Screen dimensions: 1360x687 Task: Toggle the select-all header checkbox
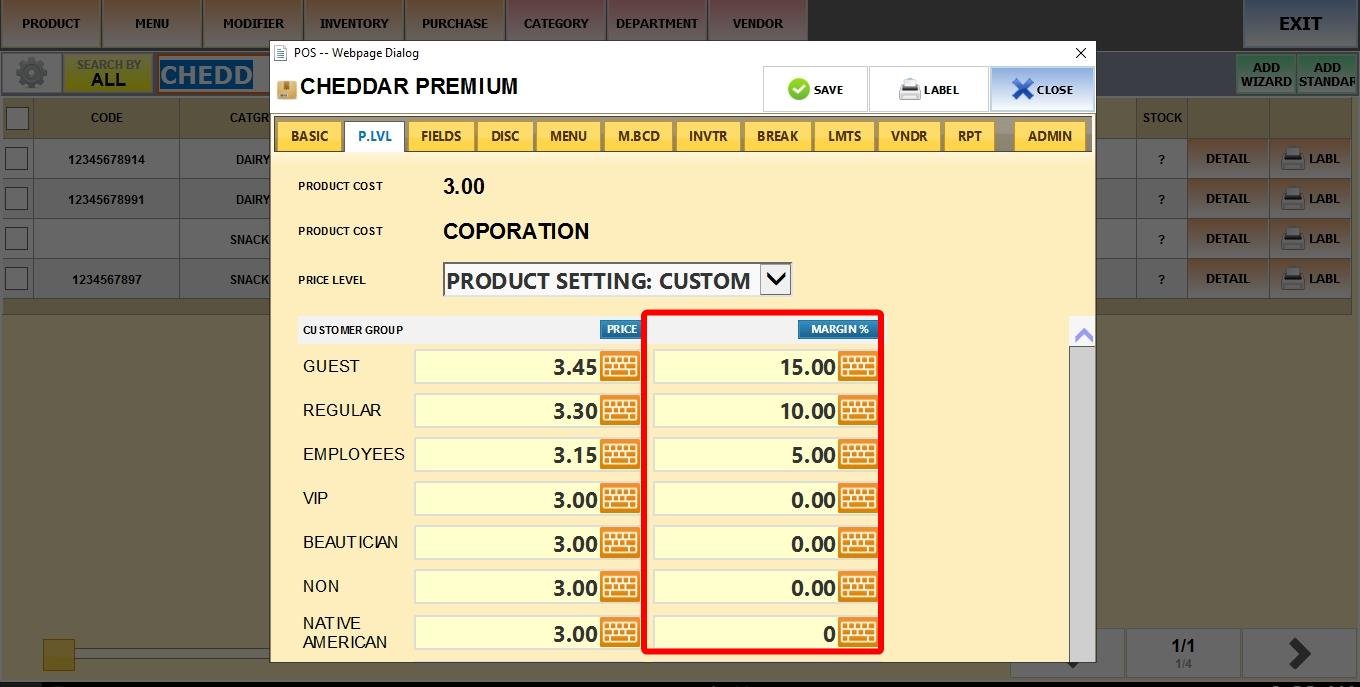click(x=18, y=118)
